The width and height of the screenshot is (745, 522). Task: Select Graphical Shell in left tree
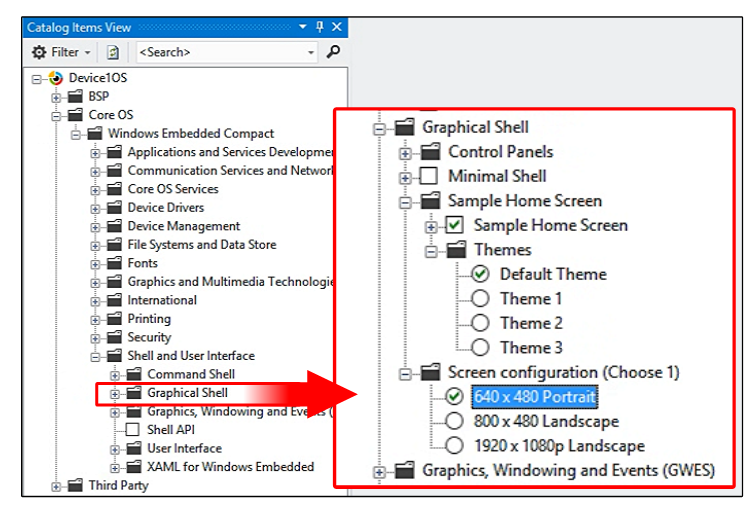tap(187, 393)
